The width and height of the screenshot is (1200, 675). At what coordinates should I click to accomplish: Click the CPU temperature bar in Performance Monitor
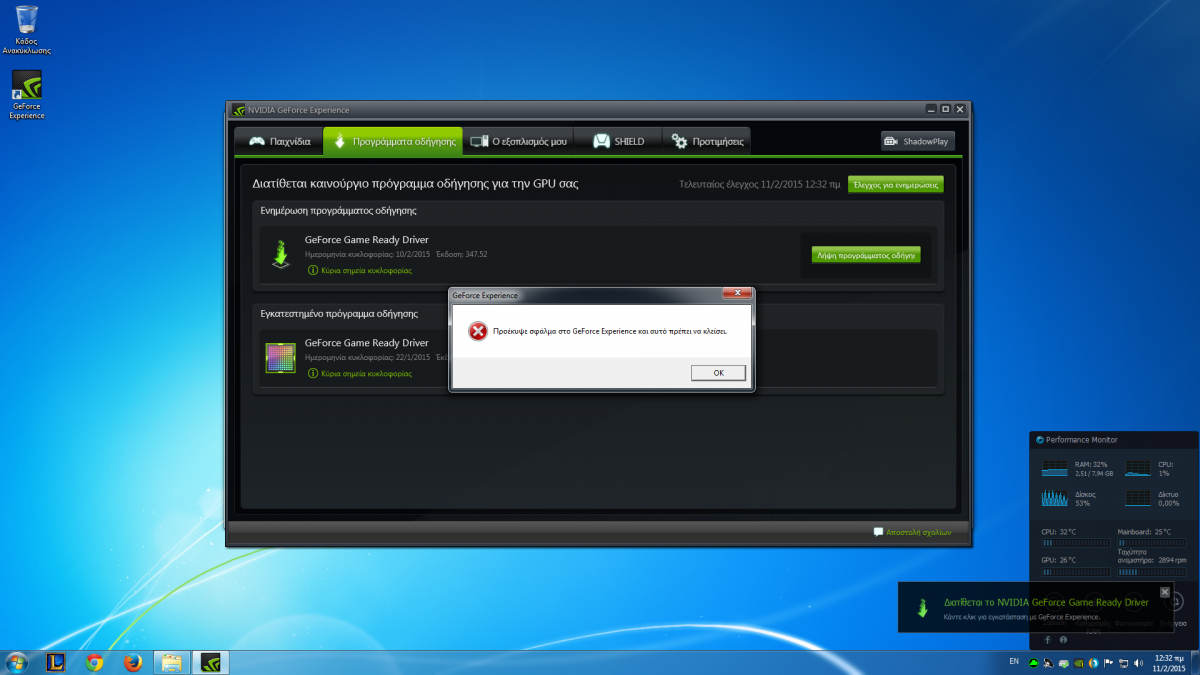pyautogui.click(x=1076, y=543)
